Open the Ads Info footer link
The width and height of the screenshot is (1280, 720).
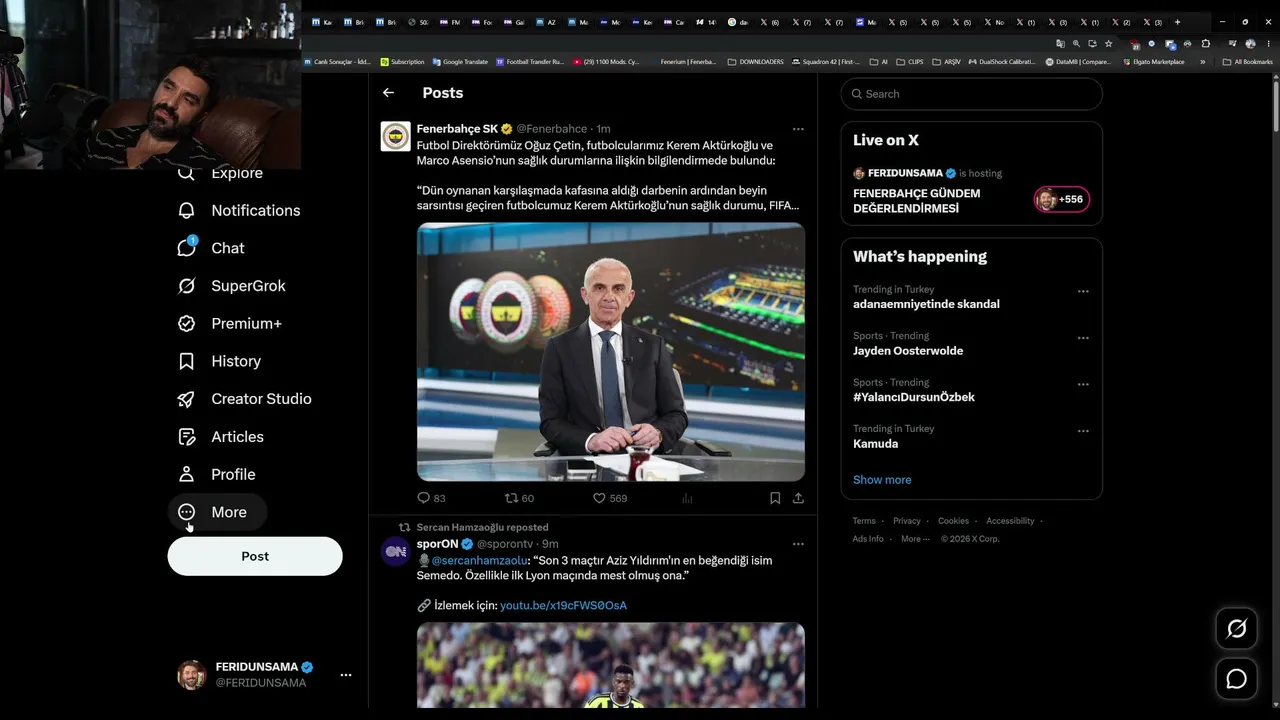click(868, 539)
